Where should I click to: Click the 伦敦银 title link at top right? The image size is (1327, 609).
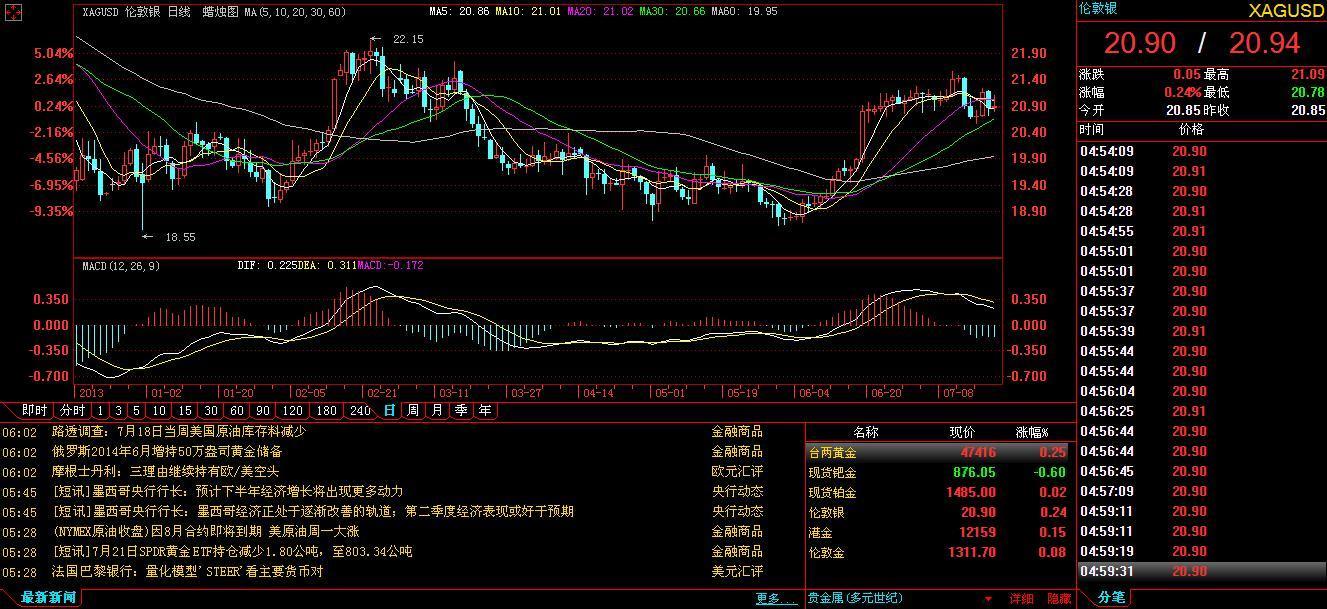[1097, 8]
